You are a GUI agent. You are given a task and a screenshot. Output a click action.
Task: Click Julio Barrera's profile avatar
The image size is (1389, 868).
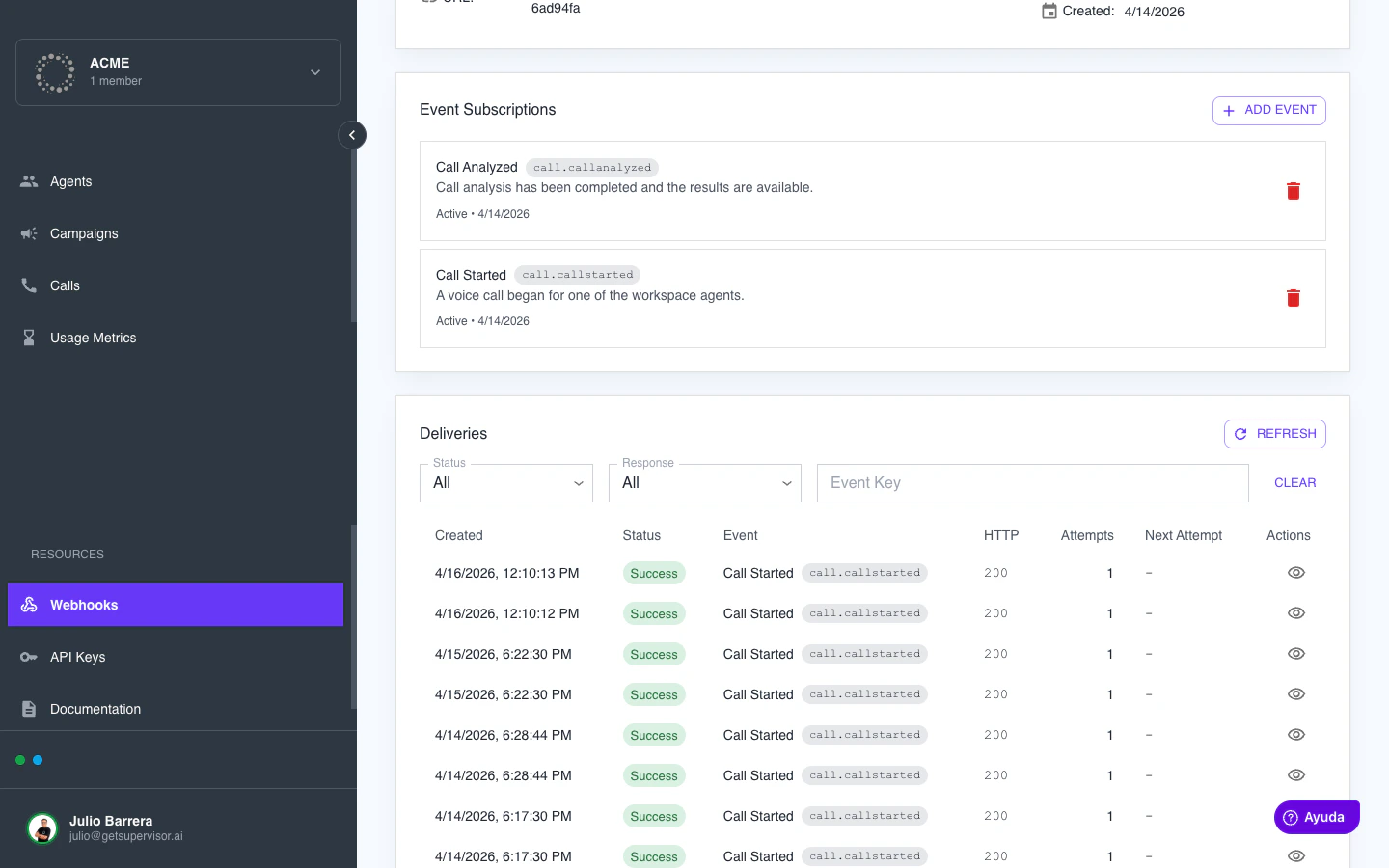coord(42,827)
